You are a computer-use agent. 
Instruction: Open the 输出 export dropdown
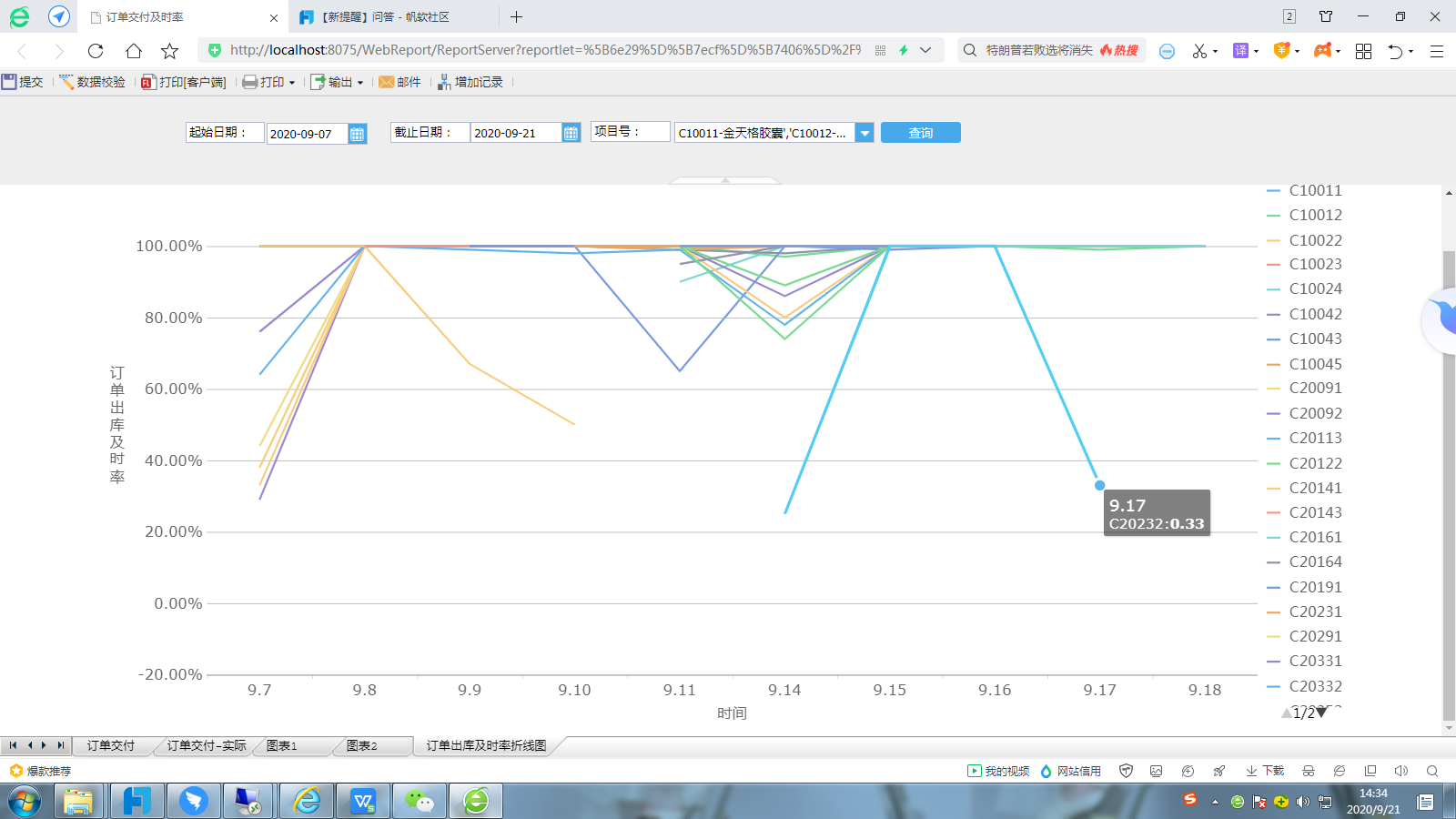337,82
